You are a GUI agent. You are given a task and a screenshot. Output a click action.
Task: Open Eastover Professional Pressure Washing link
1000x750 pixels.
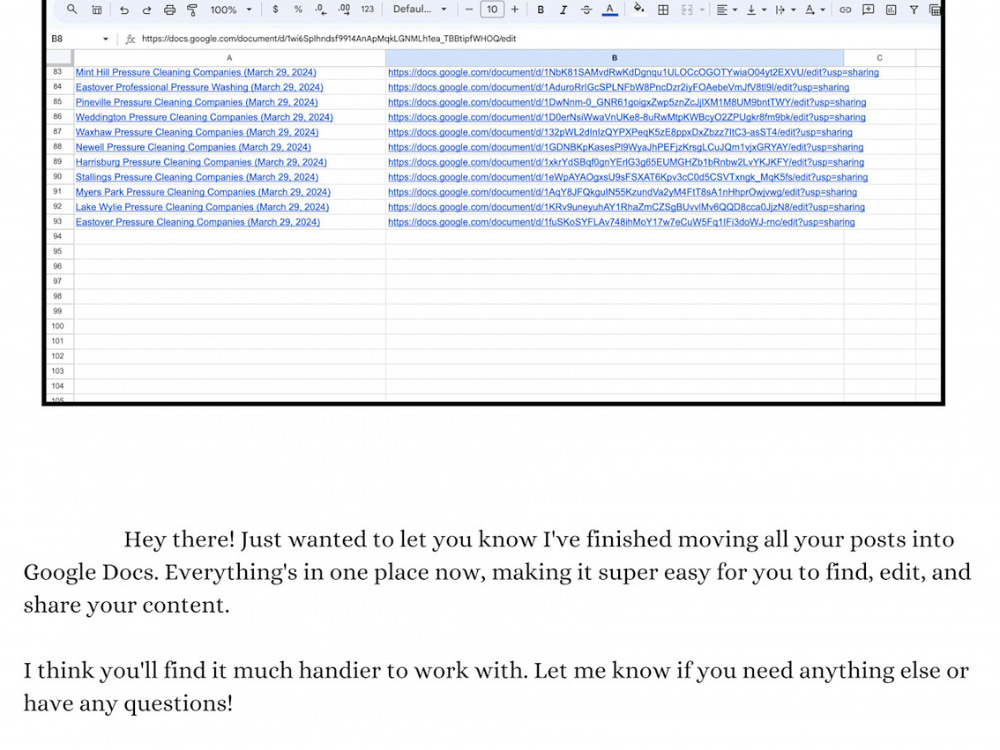pos(200,87)
